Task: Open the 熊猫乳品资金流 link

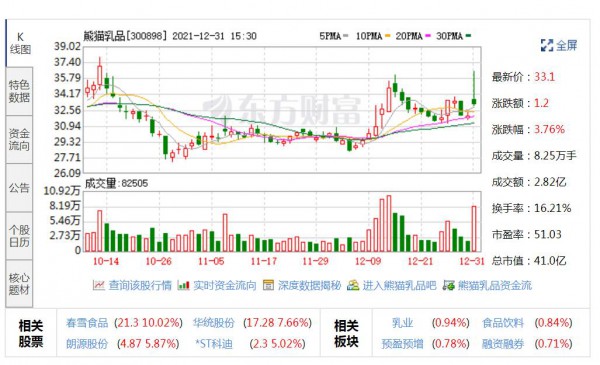Action: click(x=495, y=285)
